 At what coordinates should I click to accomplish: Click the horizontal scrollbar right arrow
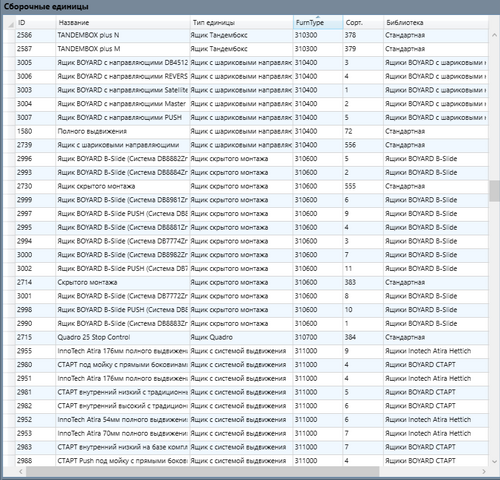(x=484, y=471)
